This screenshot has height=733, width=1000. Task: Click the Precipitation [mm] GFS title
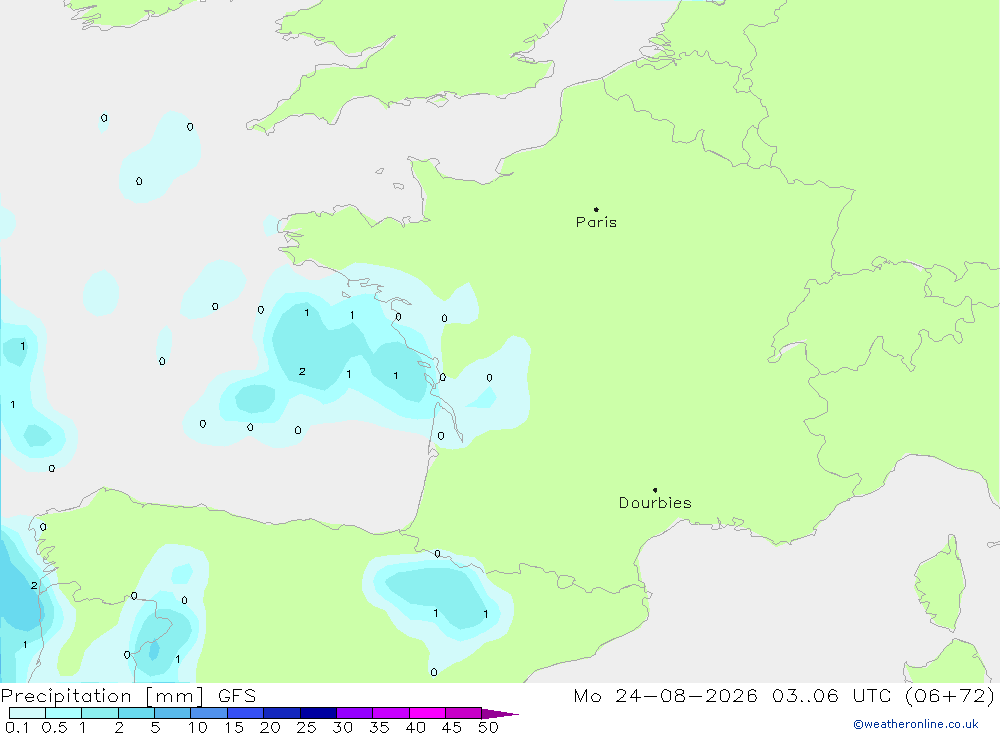[x=128, y=695]
